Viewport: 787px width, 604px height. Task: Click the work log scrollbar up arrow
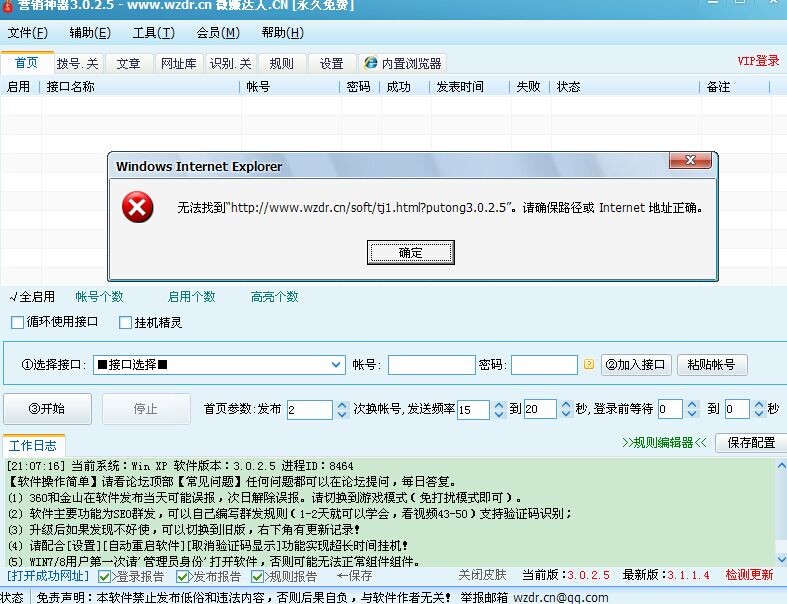[781, 466]
